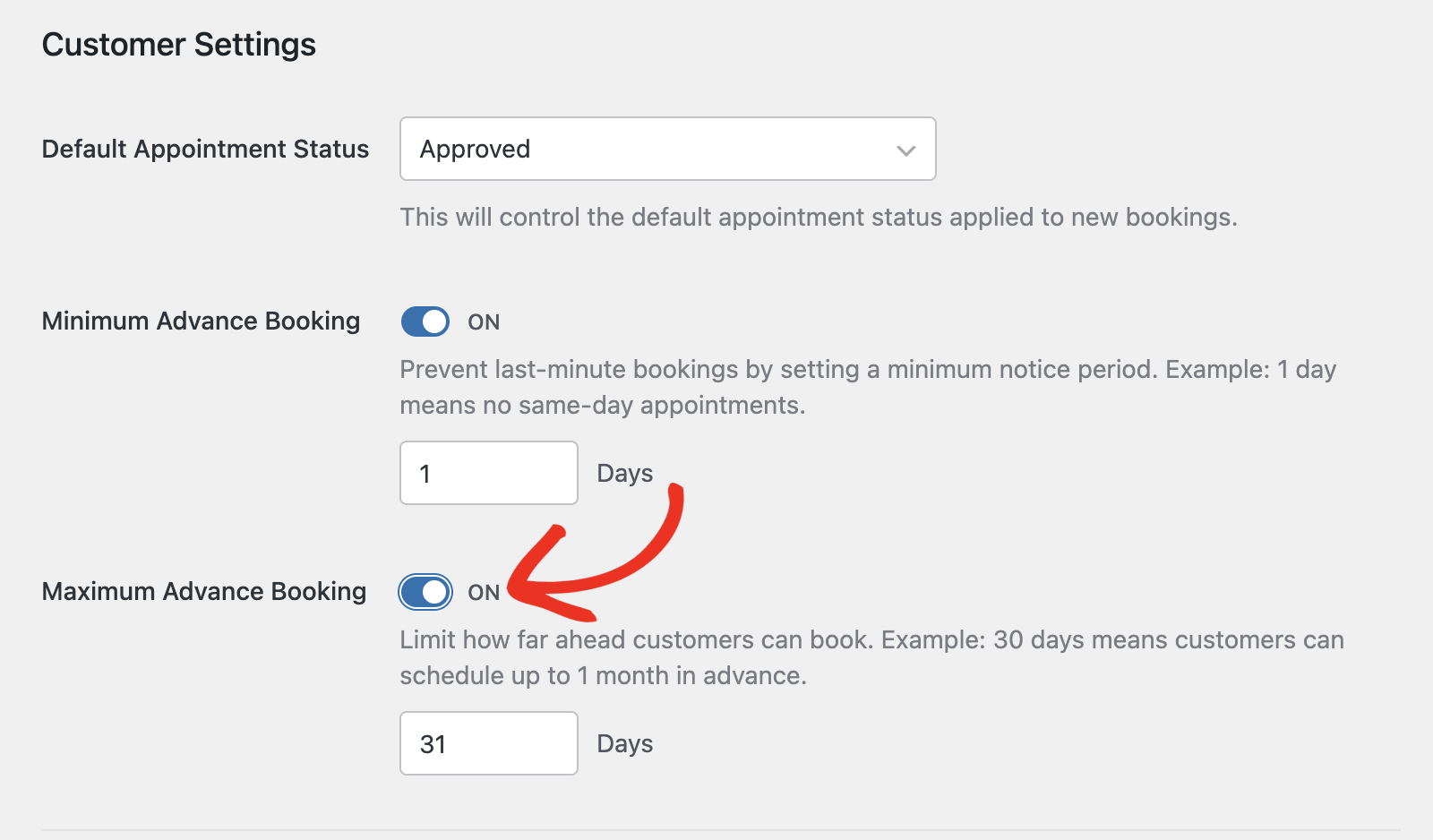Toggle the switch next to the red arrow
This screenshot has height=840, width=1433.
click(425, 591)
